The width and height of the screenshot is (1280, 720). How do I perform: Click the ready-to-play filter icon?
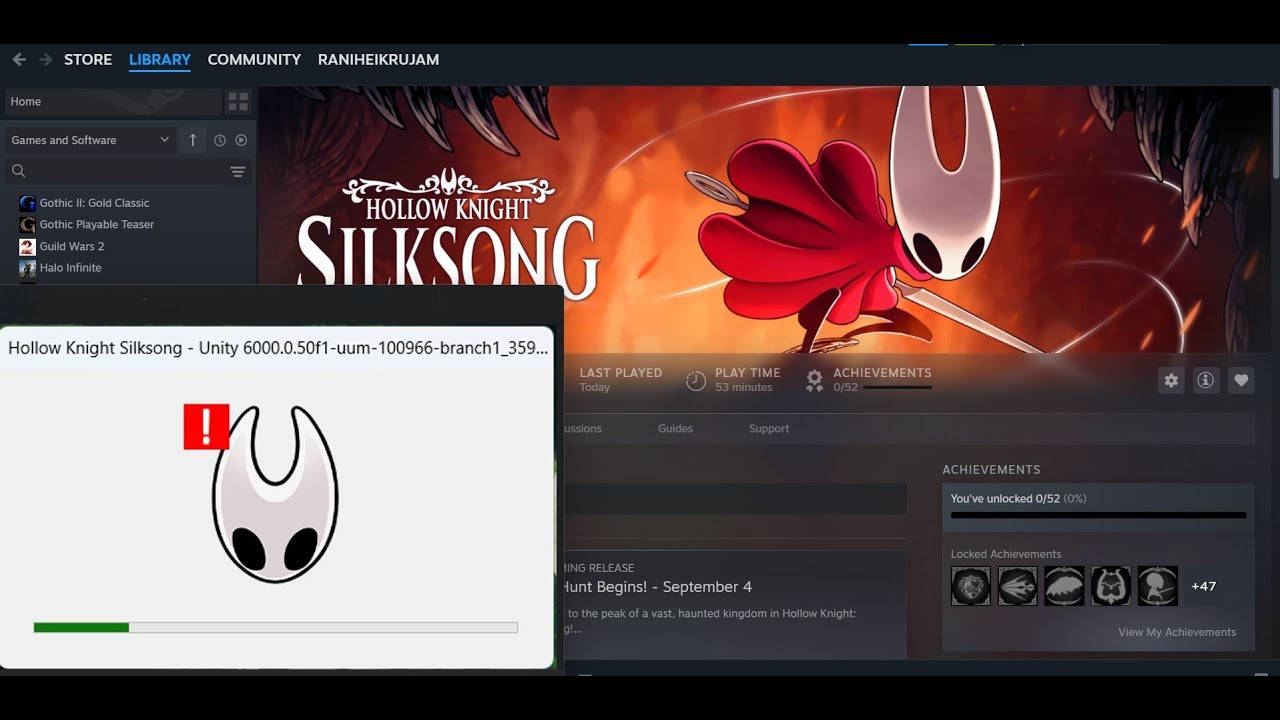(241, 140)
